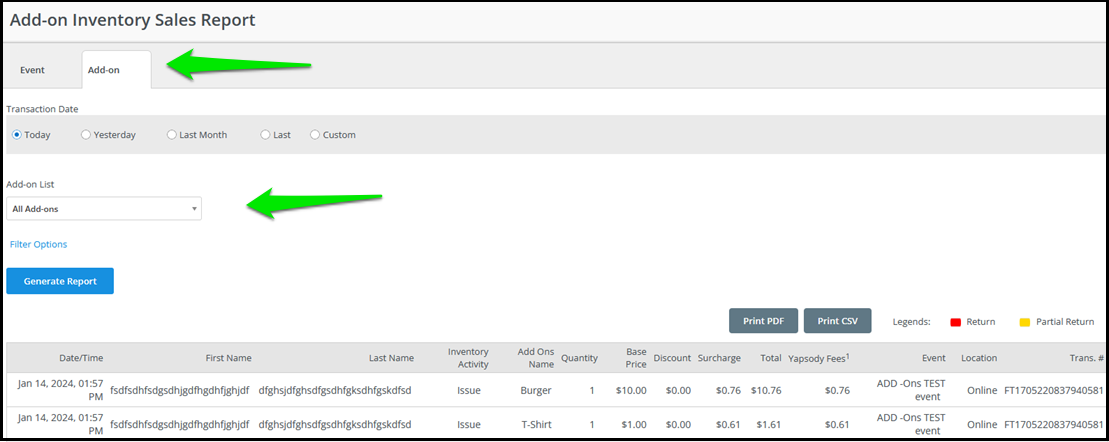
Task: Click the Yapsody fee $0.76 in Burger row
Action: [x=837, y=390]
